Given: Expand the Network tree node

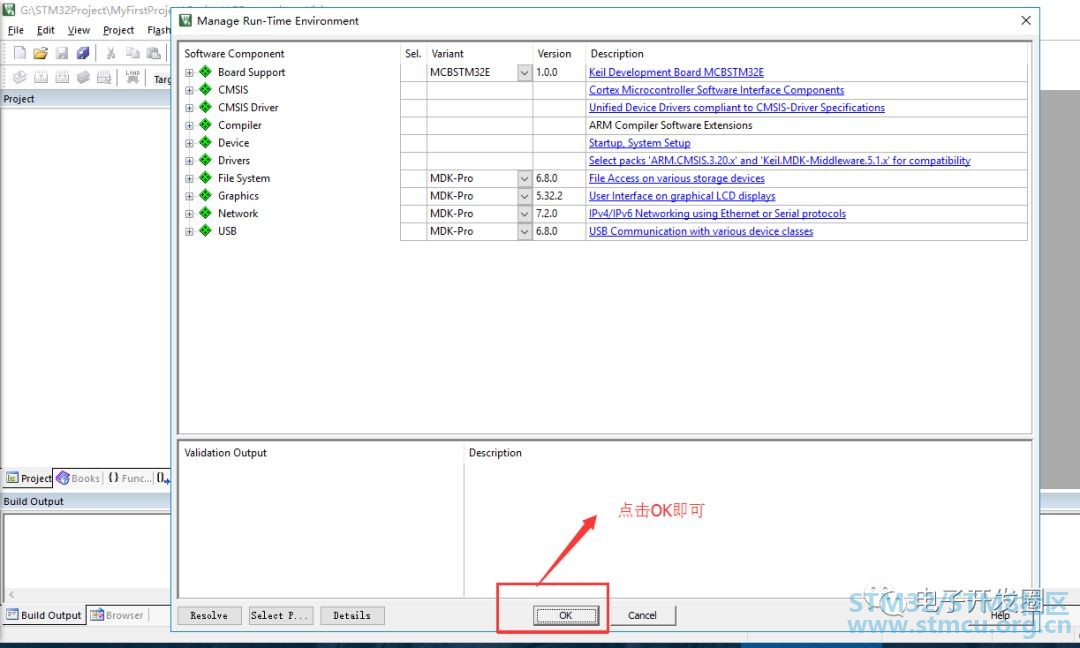Looking at the screenshot, I should coord(189,213).
